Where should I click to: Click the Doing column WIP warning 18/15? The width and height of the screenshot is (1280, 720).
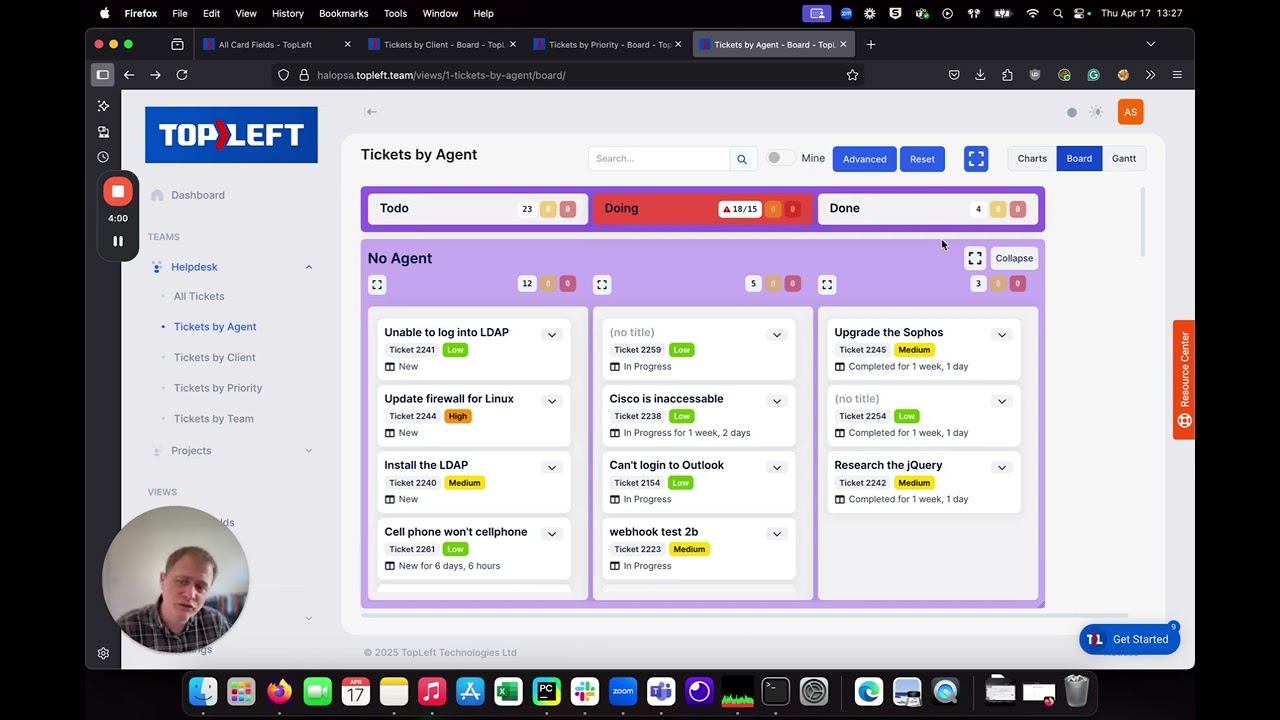(x=740, y=209)
